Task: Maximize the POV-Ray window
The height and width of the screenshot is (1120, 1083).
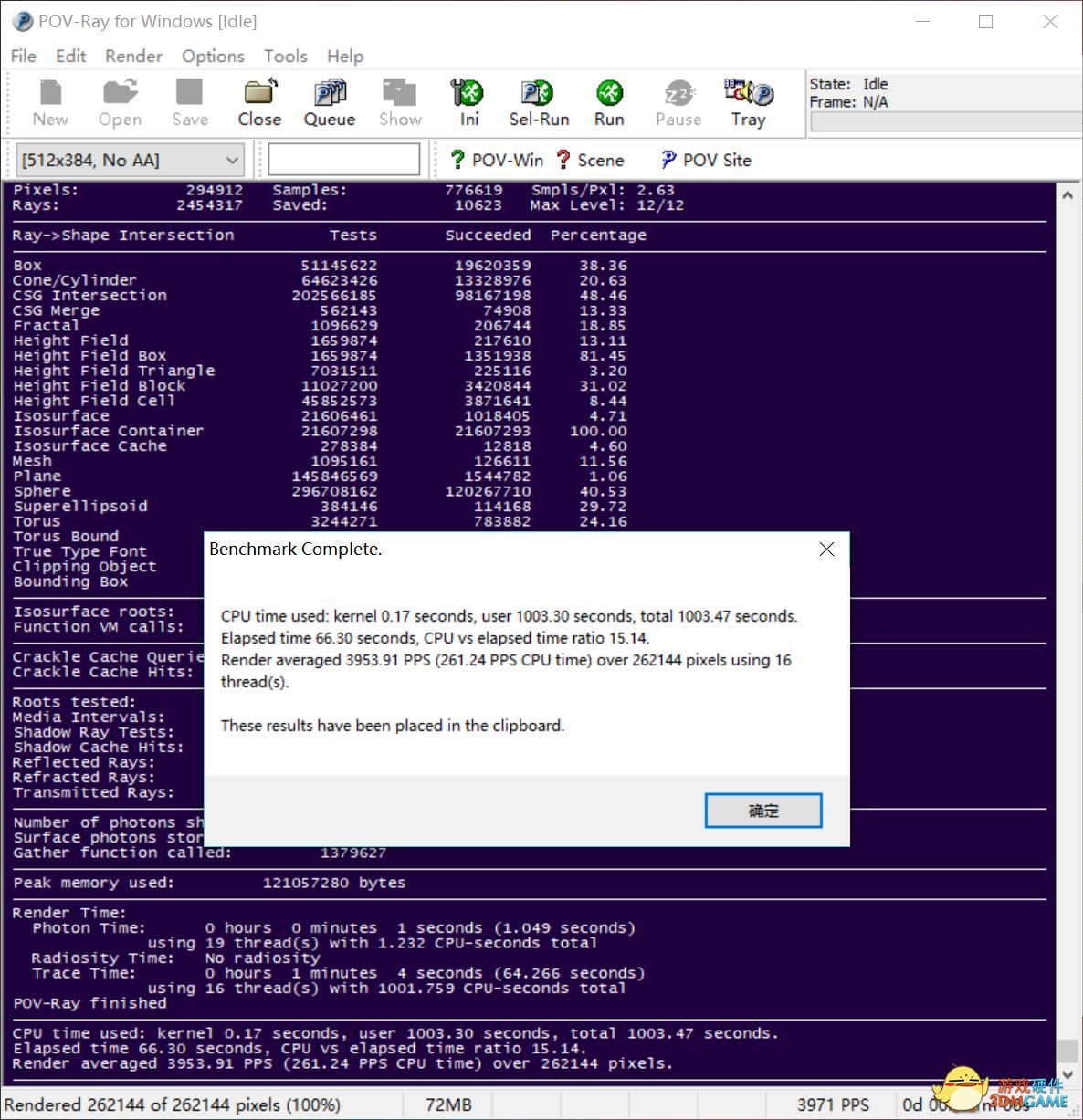Action: click(985, 21)
